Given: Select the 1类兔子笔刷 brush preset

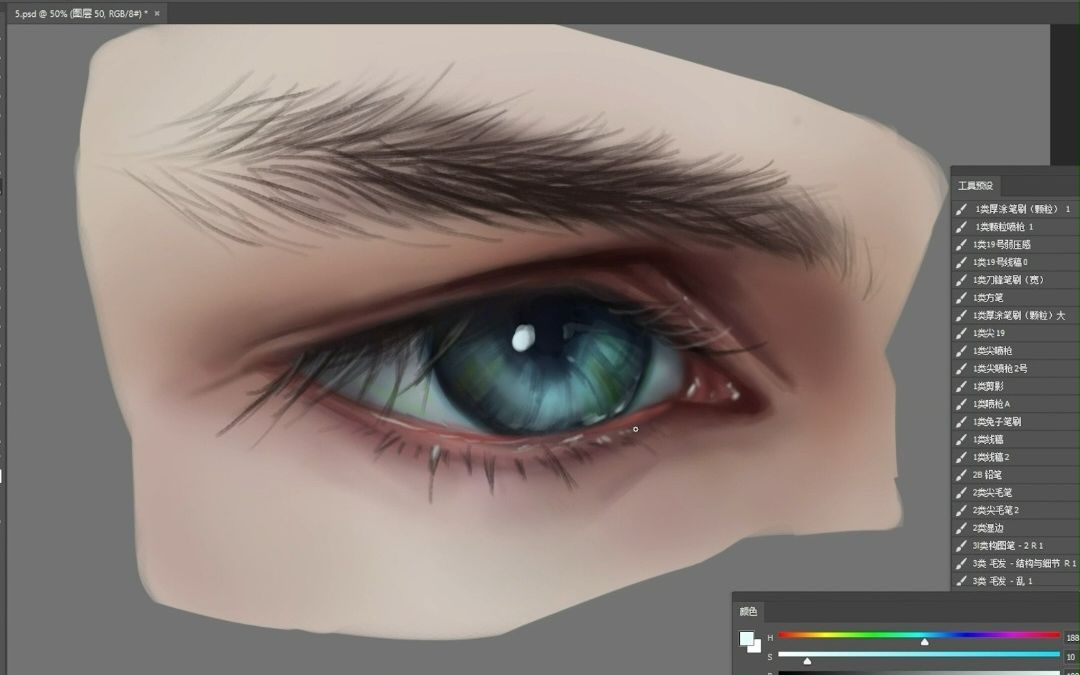Looking at the screenshot, I should [x=1016, y=422].
